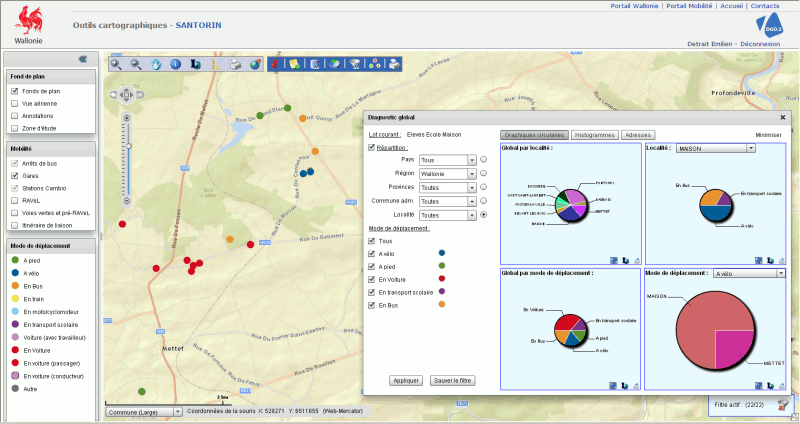Open the map legend tool

click(x=195, y=64)
